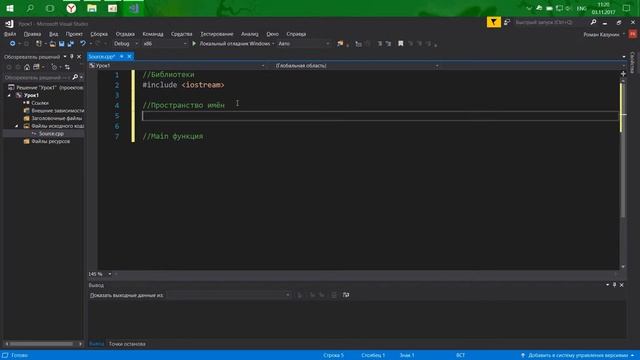The width and height of the screenshot is (640, 360).
Task: Open the Проект menu
Action: 74,34
